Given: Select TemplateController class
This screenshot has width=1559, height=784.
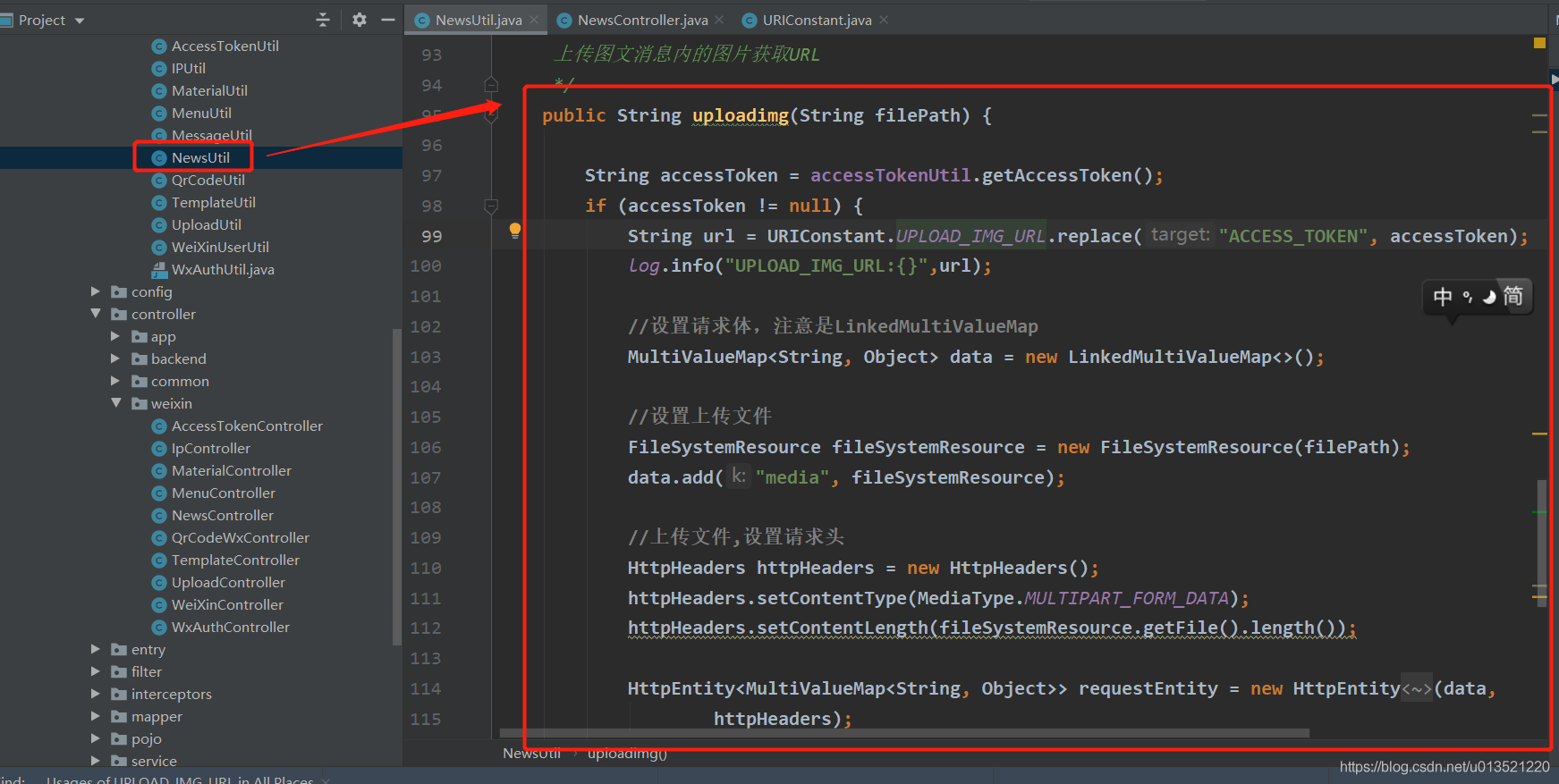Looking at the screenshot, I should click(x=235, y=560).
